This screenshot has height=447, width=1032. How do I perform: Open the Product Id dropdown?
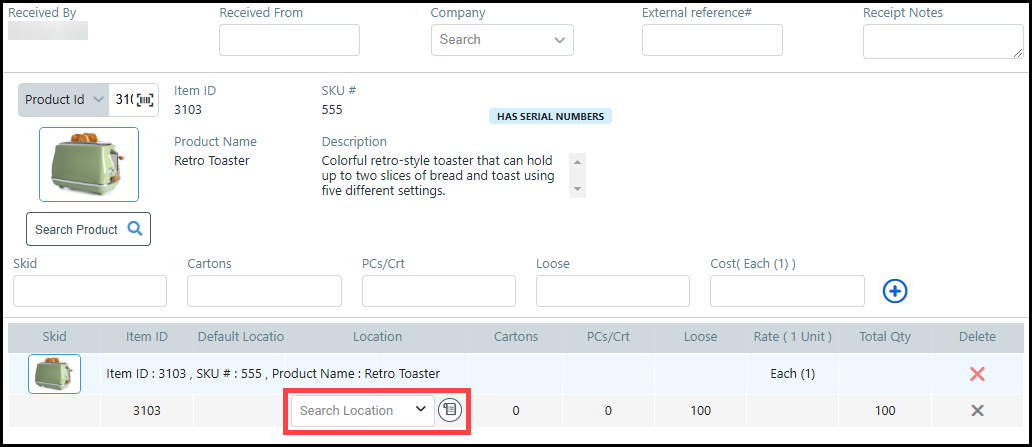tap(63, 100)
